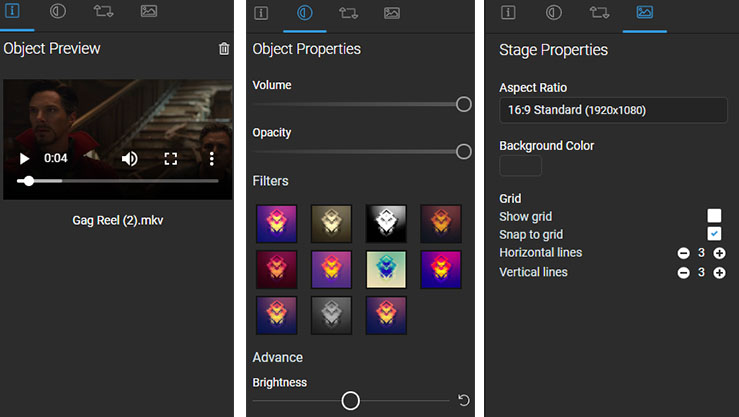The width and height of the screenshot is (739, 417).
Task: Increase Vertical lines with plus button
Action: [x=719, y=273]
